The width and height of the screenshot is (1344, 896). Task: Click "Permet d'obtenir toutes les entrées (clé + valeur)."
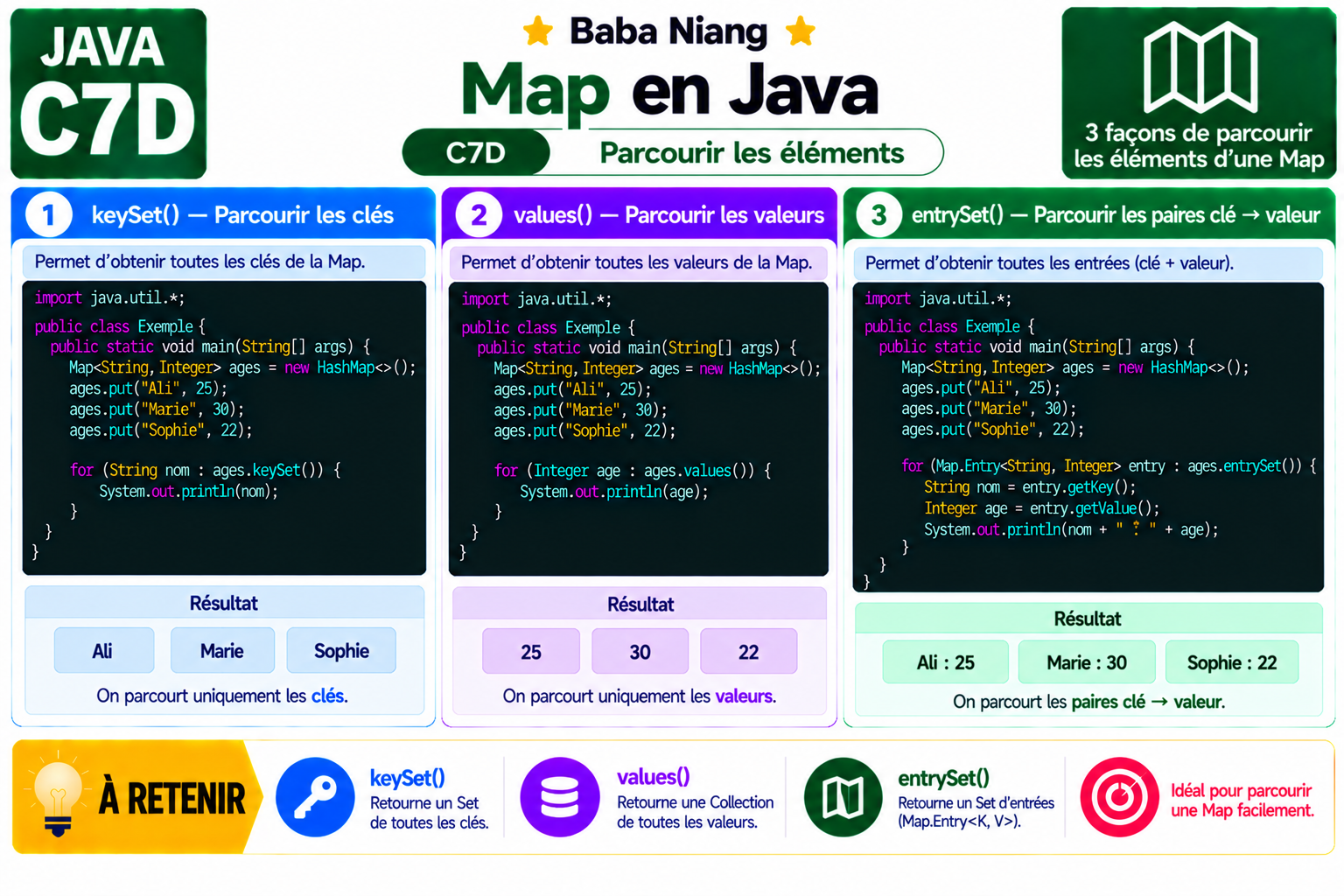pos(1049,262)
